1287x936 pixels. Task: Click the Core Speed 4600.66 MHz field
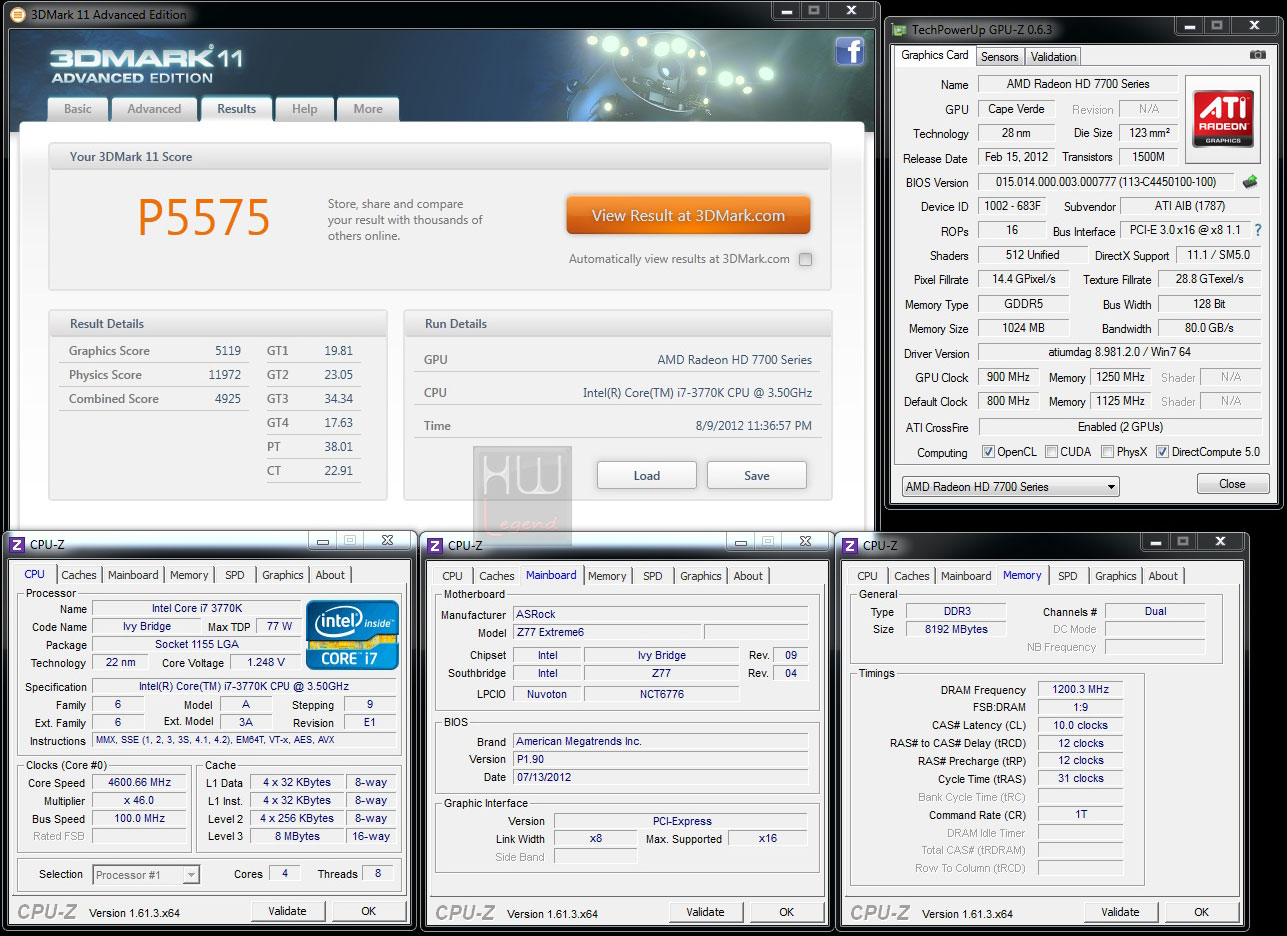coord(140,783)
